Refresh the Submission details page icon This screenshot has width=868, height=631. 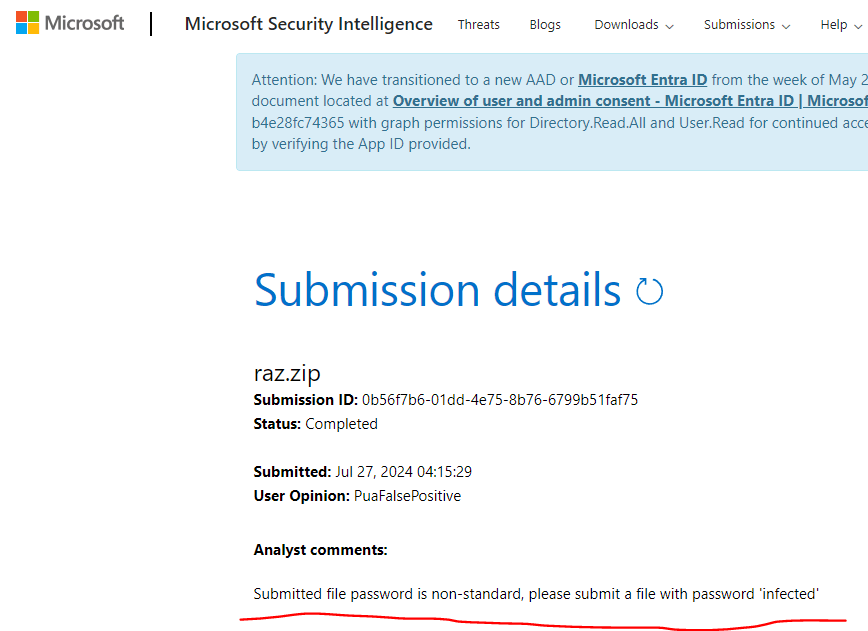[650, 291]
